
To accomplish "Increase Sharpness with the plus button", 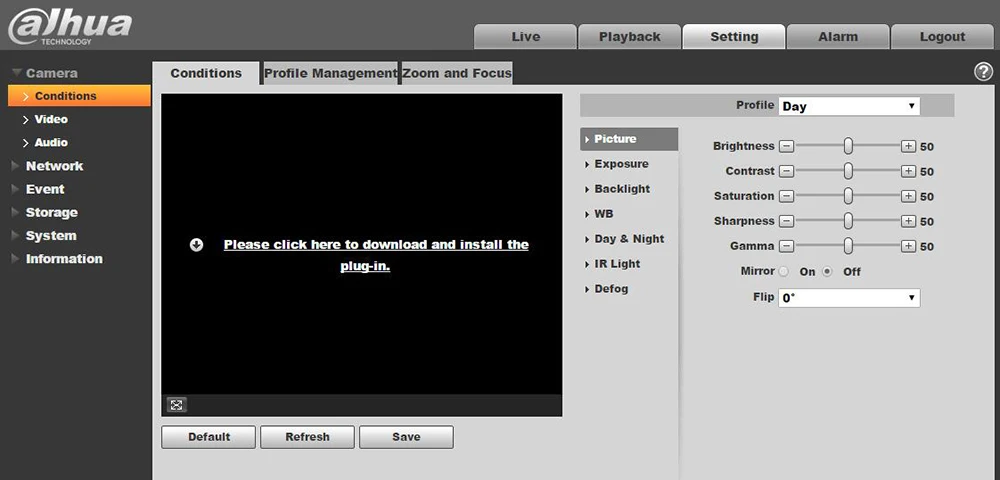I will click(x=908, y=221).
